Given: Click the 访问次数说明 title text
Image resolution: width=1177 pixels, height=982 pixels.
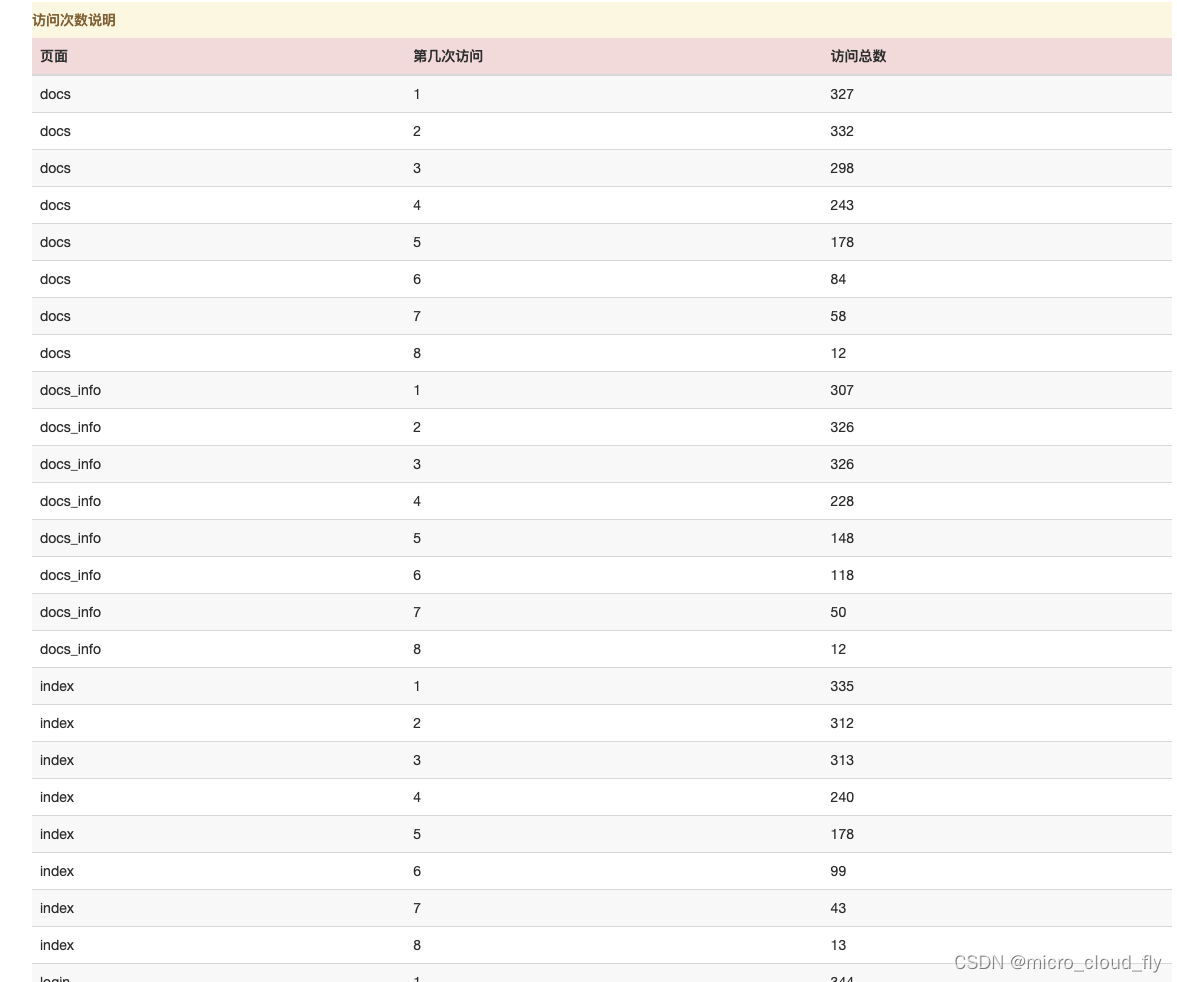Looking at the screenshot, I should pyautogui.click(x=74, y=20).
